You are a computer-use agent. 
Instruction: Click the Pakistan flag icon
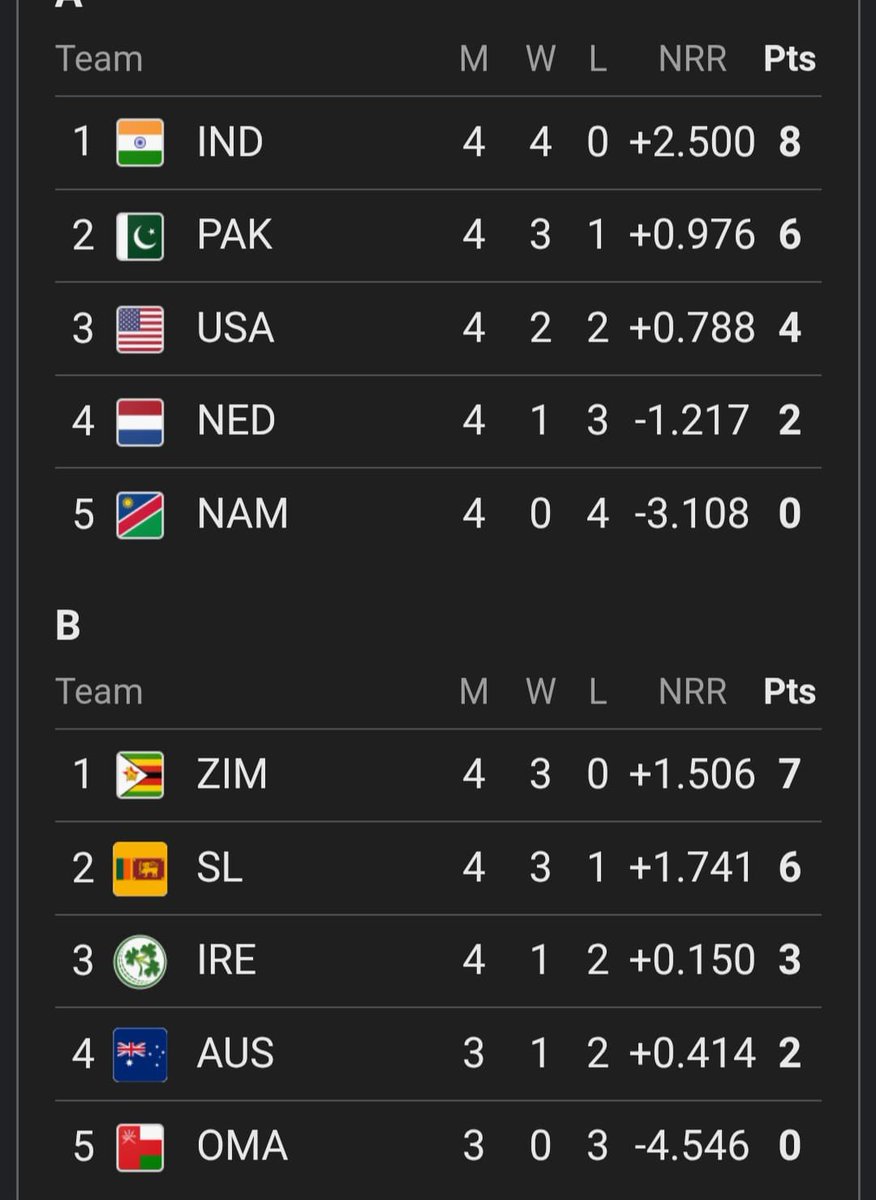(x=140, y=236)
